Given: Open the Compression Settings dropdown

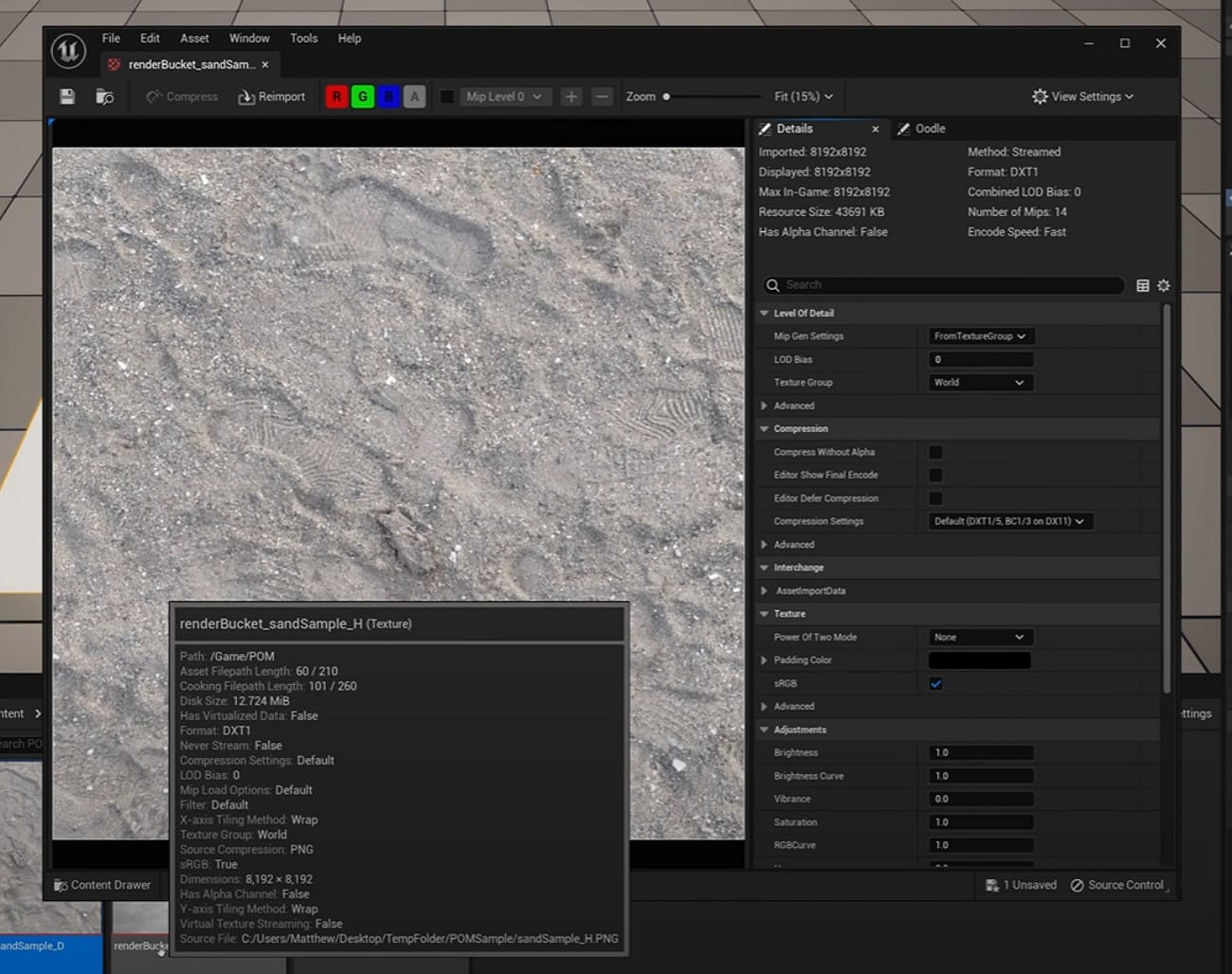Looking at the screenshot, I should (x=1008, y=520).
